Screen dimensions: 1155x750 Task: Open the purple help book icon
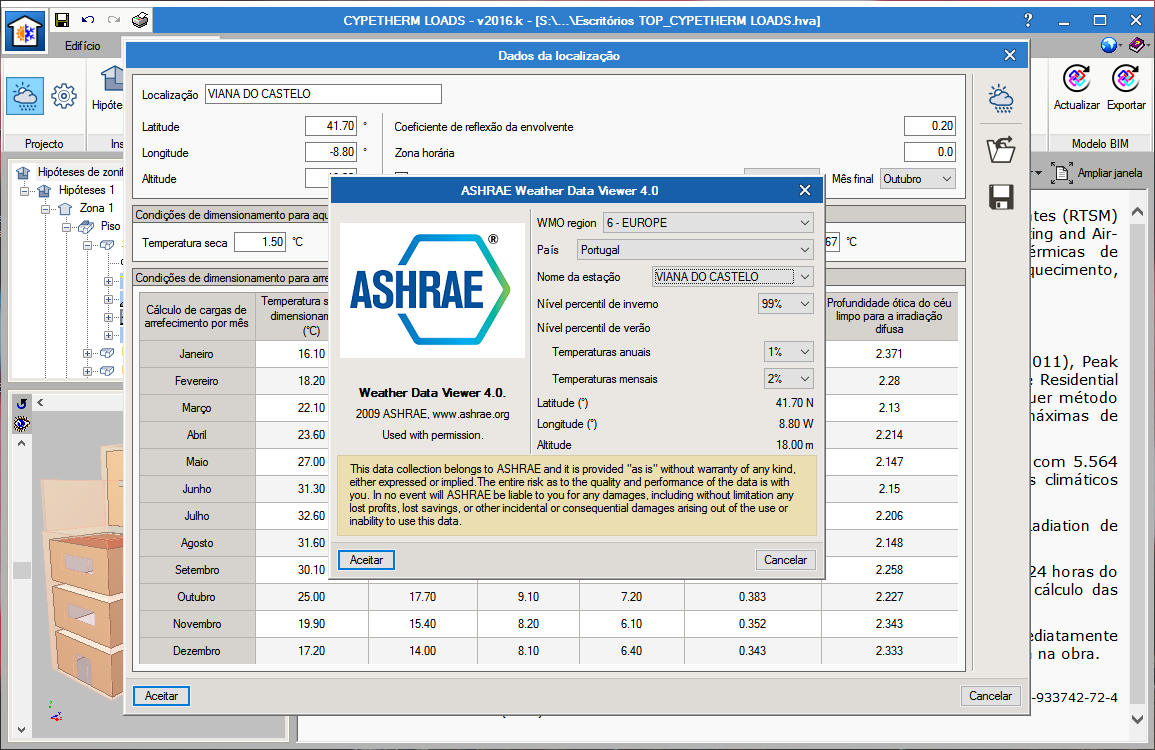[1137, 46]
